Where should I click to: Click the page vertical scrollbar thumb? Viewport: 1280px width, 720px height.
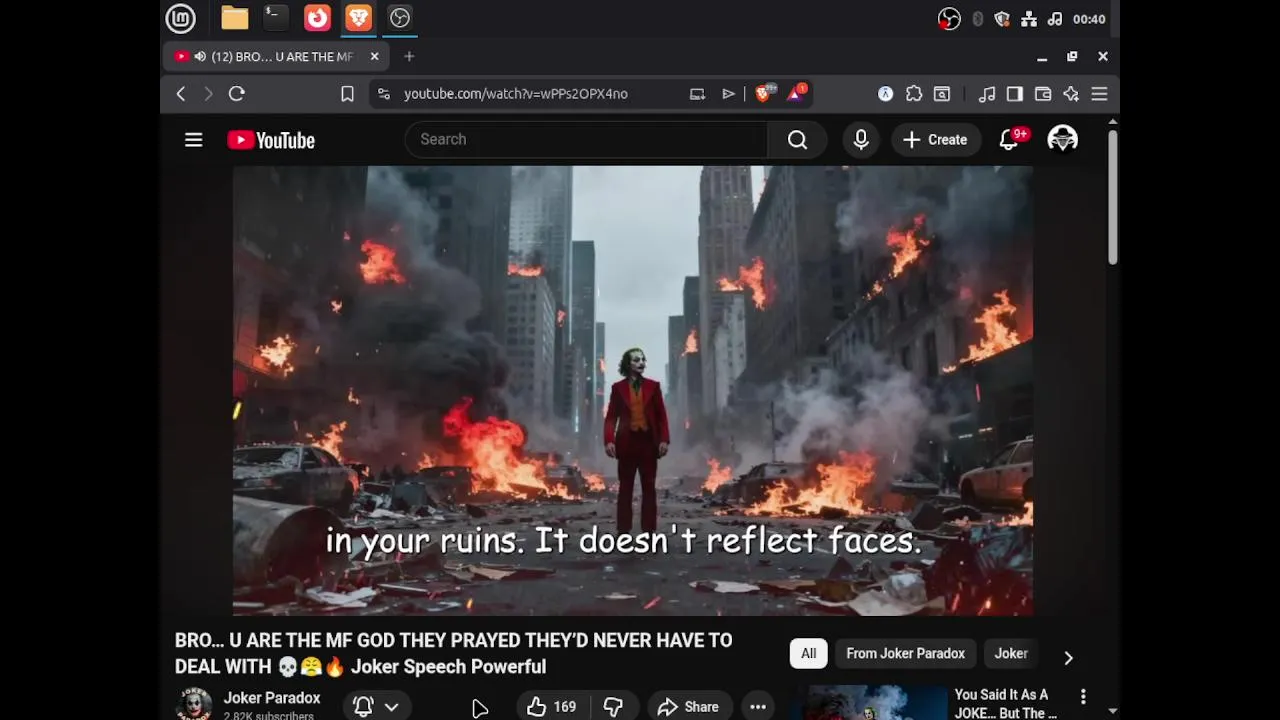point(1112,197)
